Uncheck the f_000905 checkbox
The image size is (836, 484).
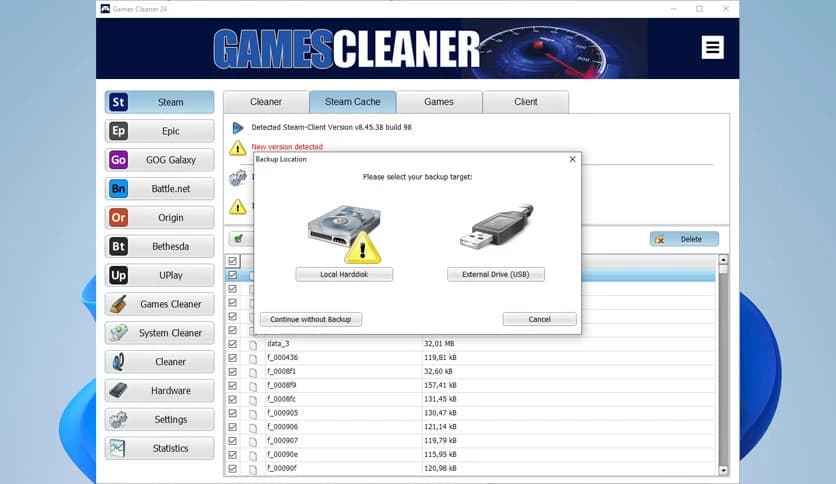pyautogui.click(x=232, y=413)
